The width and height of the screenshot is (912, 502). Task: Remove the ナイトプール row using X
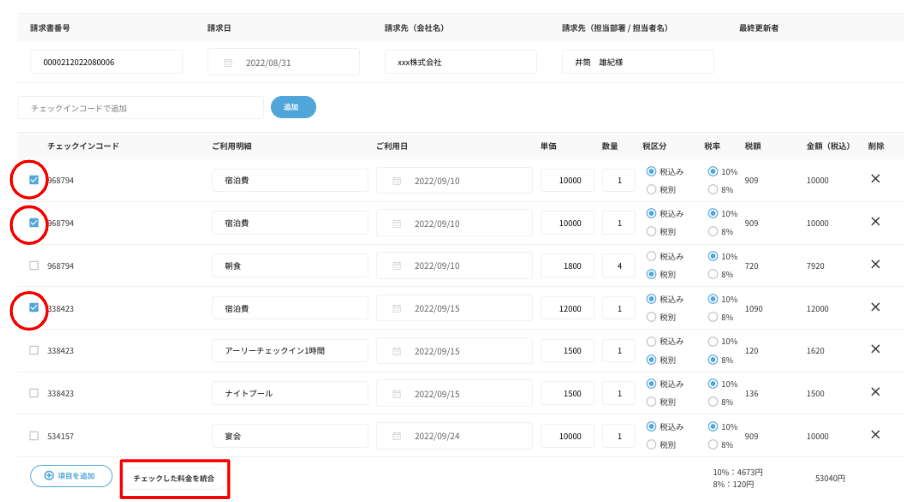(875, 392)
